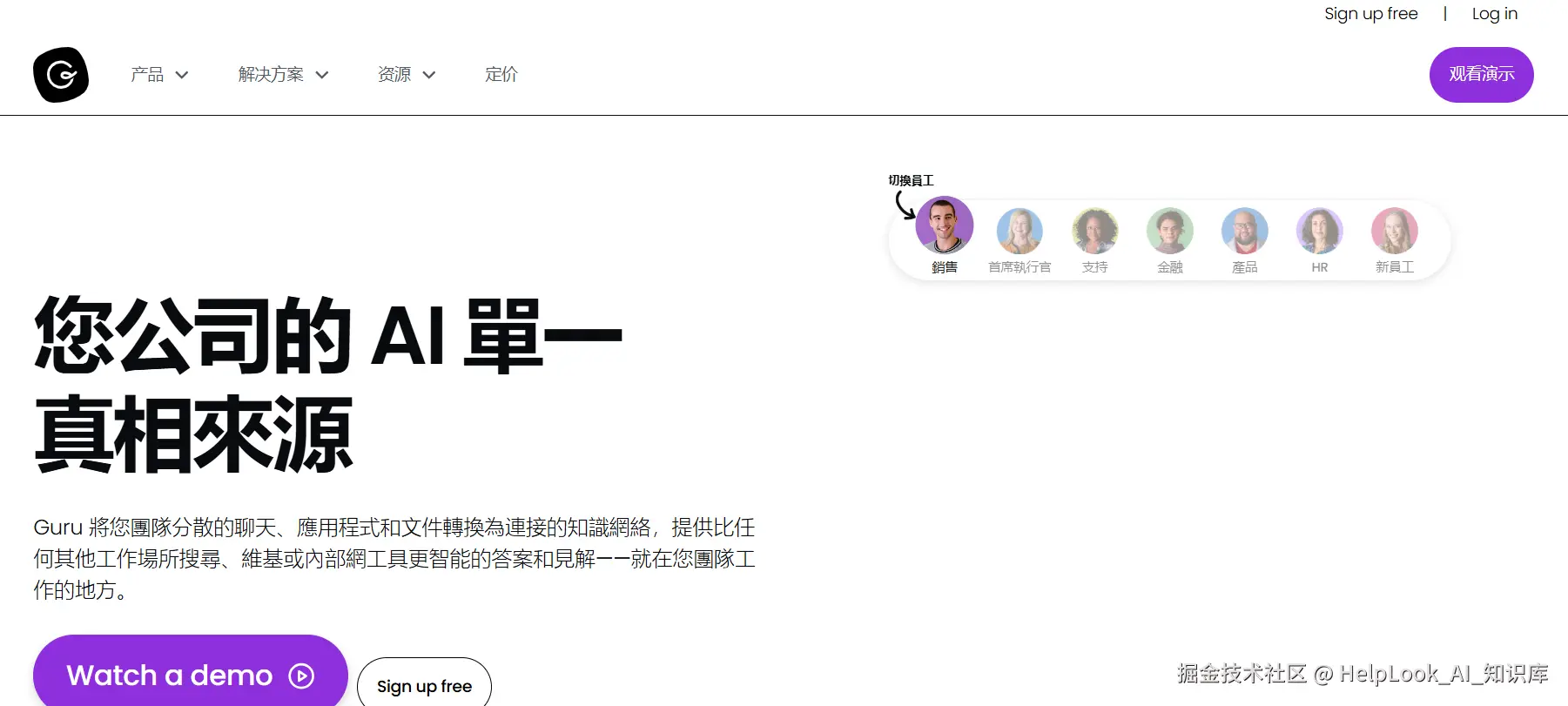This screenshot has height=706, width=1568.
Task: Click the play icon in Watch a demo
Action: 301,676
